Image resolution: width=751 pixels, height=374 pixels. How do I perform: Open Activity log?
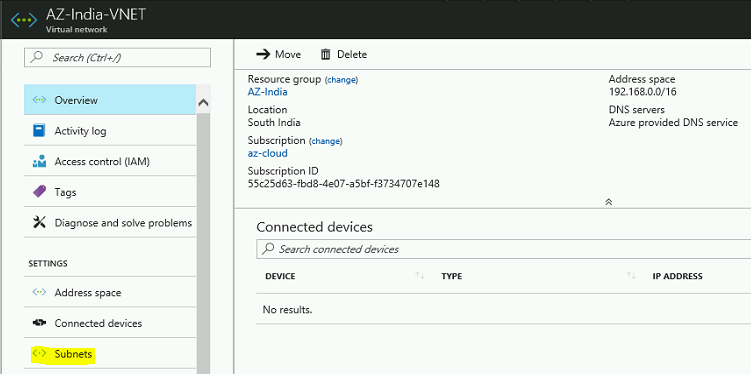pos(110,130)
